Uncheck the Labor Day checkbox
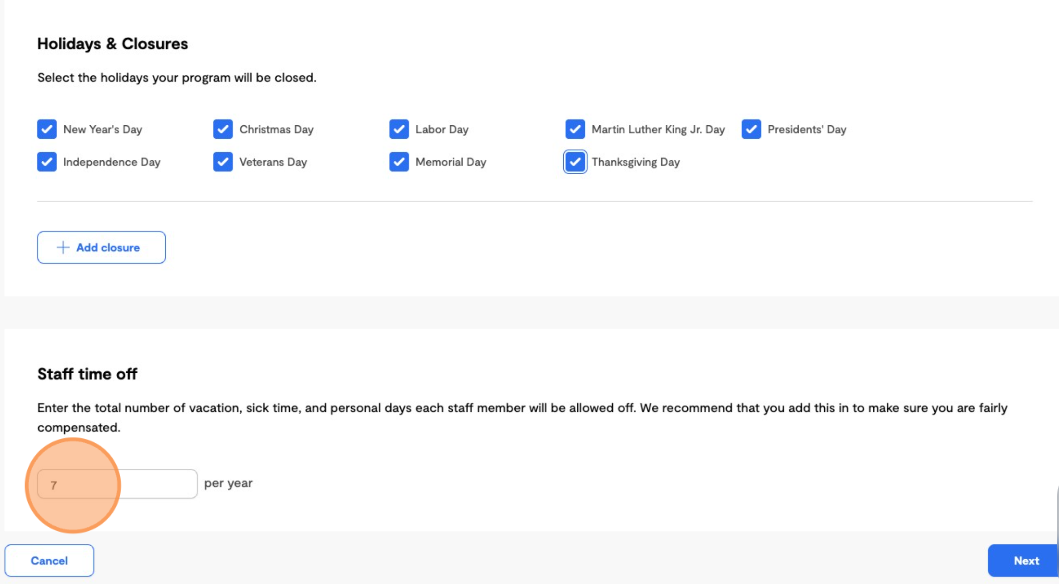The image size is (1059, 584). 399,129
